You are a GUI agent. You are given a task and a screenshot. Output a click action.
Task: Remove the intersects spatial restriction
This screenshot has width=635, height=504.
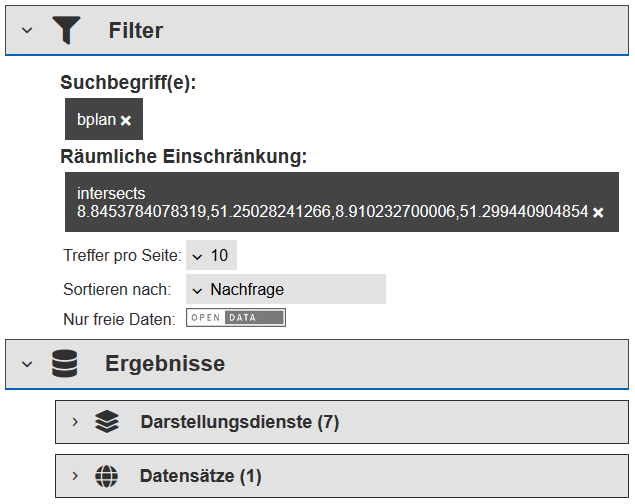click(x=598, y=212)
